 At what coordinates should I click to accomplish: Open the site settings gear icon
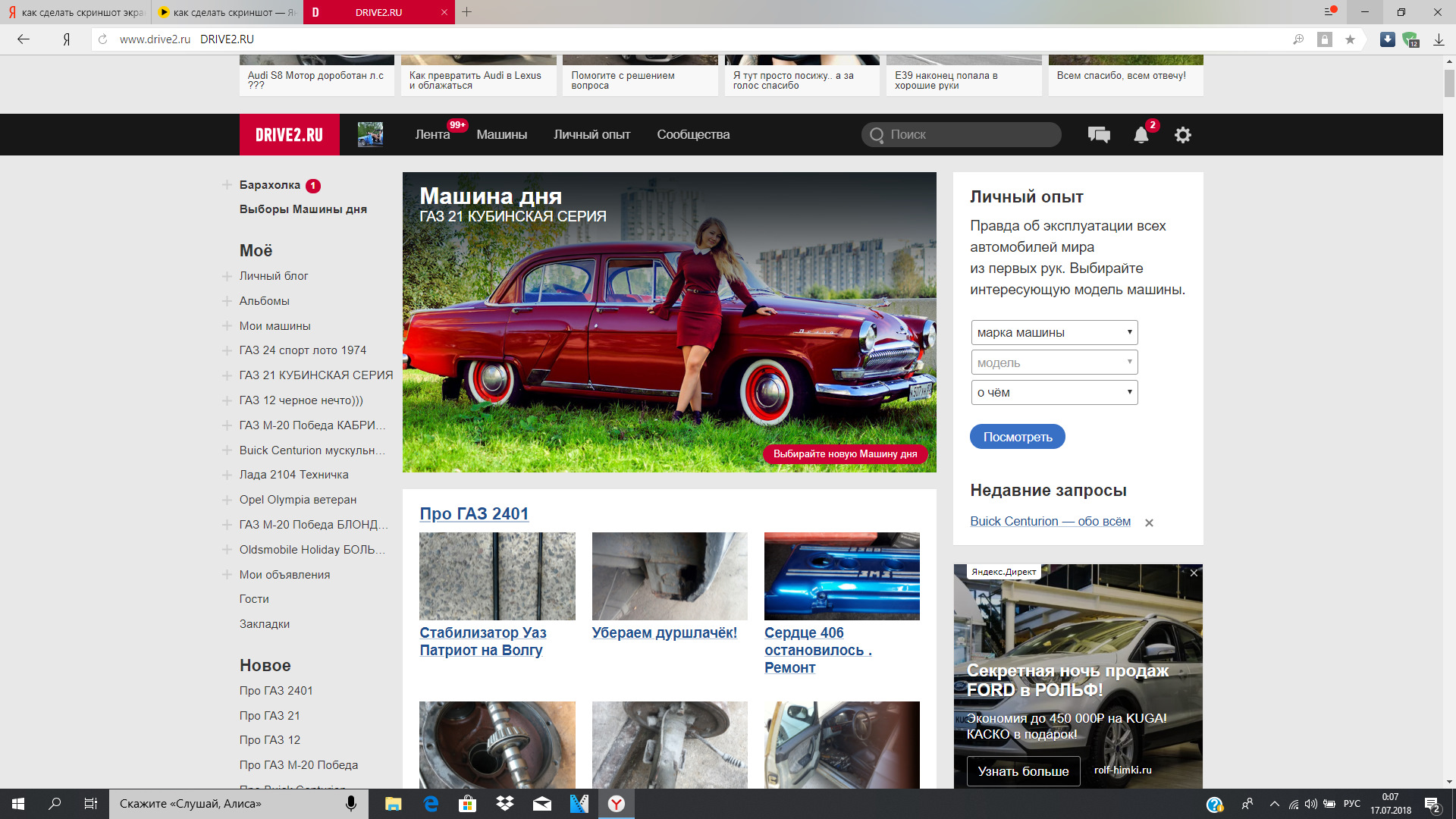coord(1182,135)
